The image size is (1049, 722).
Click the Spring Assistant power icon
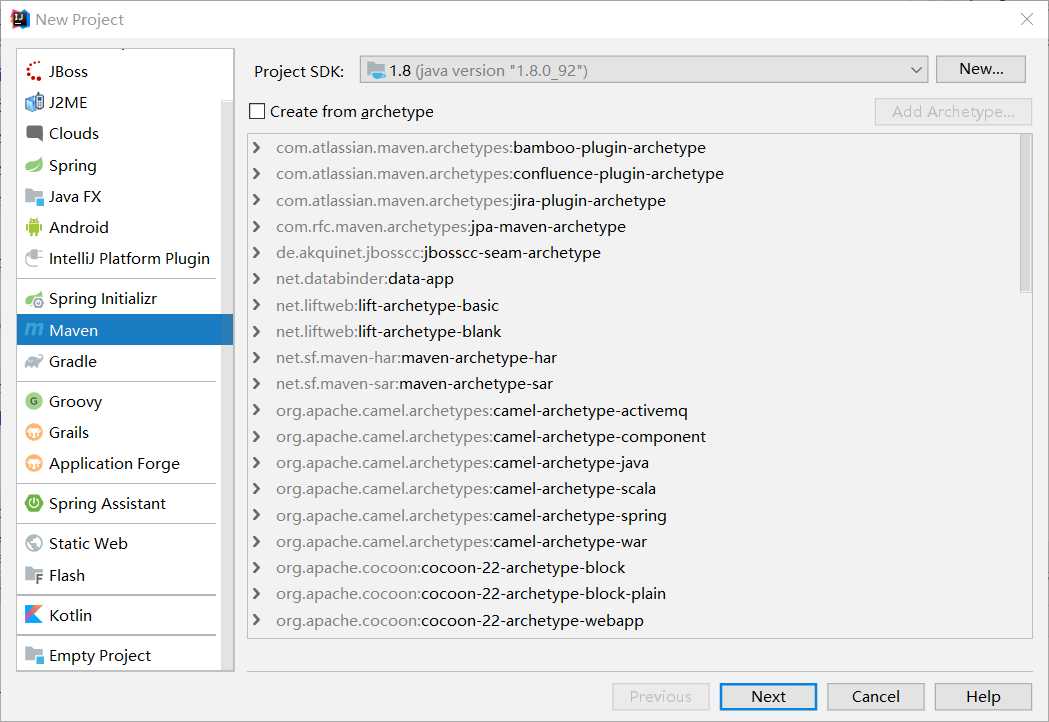[x=33, y=503]
